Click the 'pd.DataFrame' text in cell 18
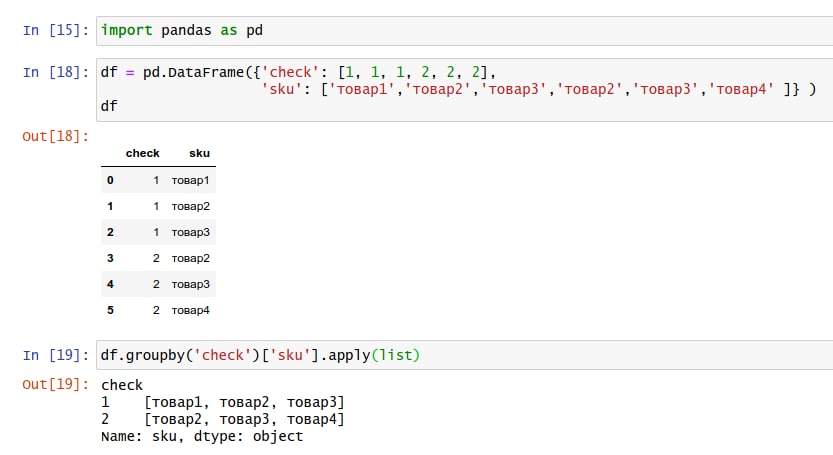Image resolution: width=833 pixels, height=455 pixels. pyautogui.click(x=193, y=72)
